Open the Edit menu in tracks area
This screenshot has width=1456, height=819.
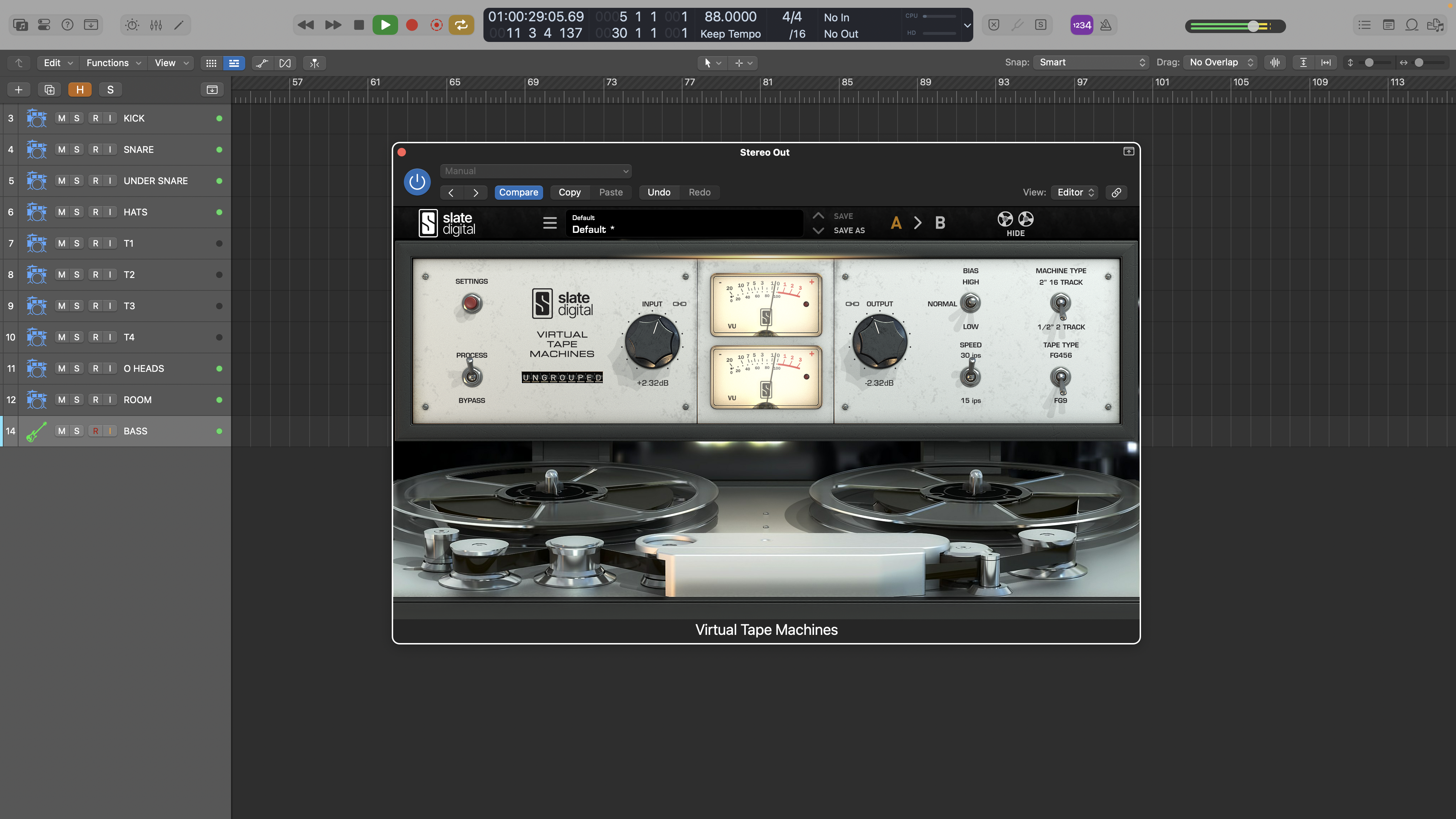click(x=58, y=63)
